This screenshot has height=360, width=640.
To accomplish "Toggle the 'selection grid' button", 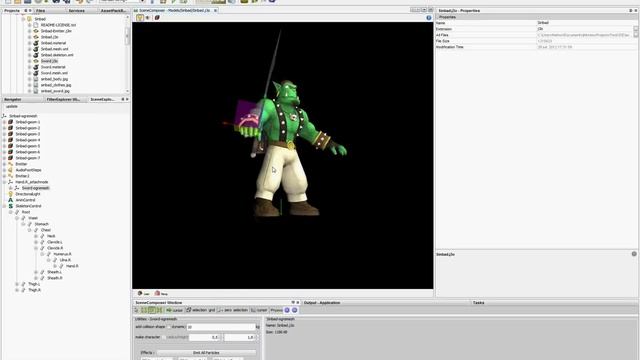I will tap(200, 310).
